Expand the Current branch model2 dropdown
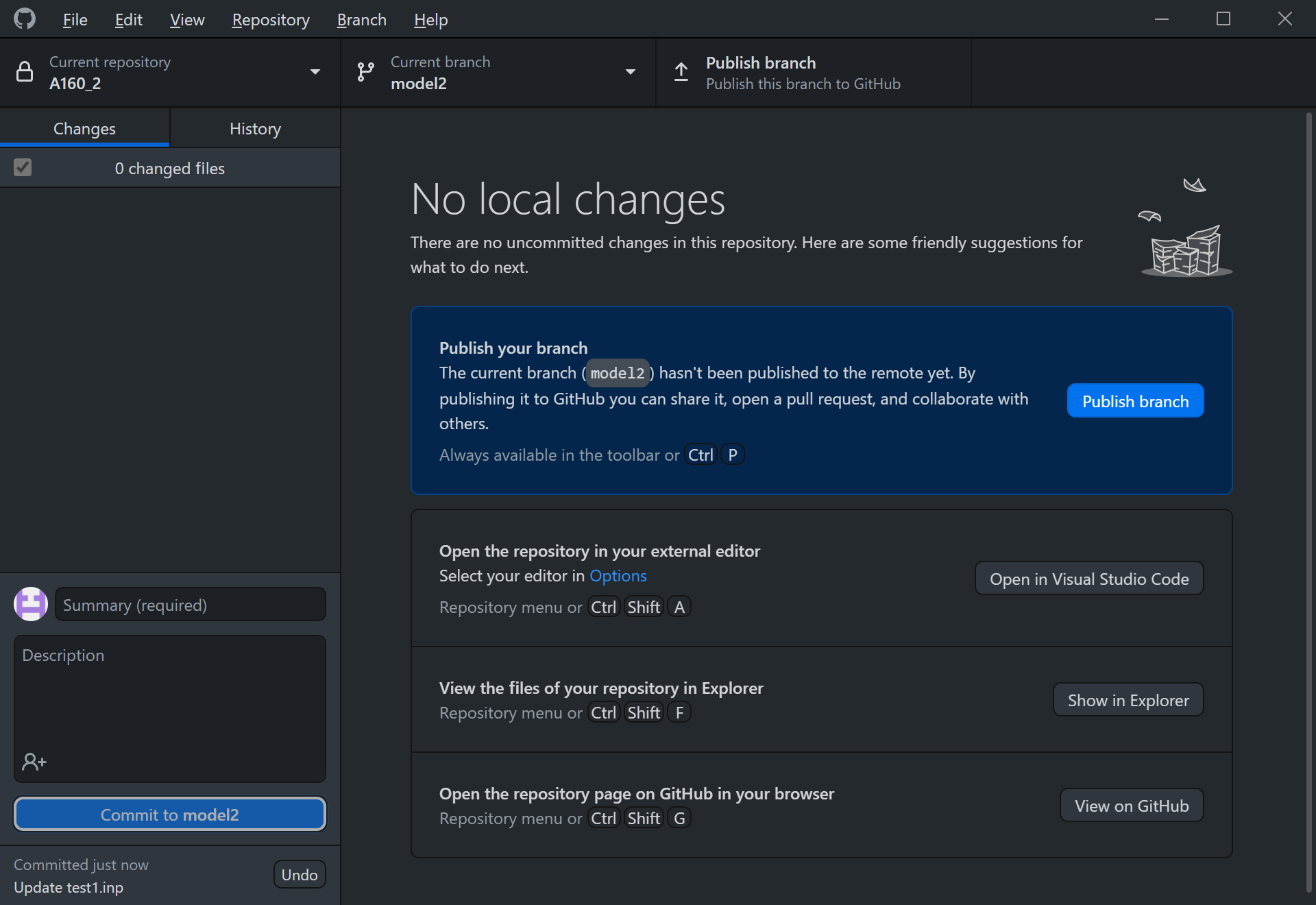 (x=630, y=72)
